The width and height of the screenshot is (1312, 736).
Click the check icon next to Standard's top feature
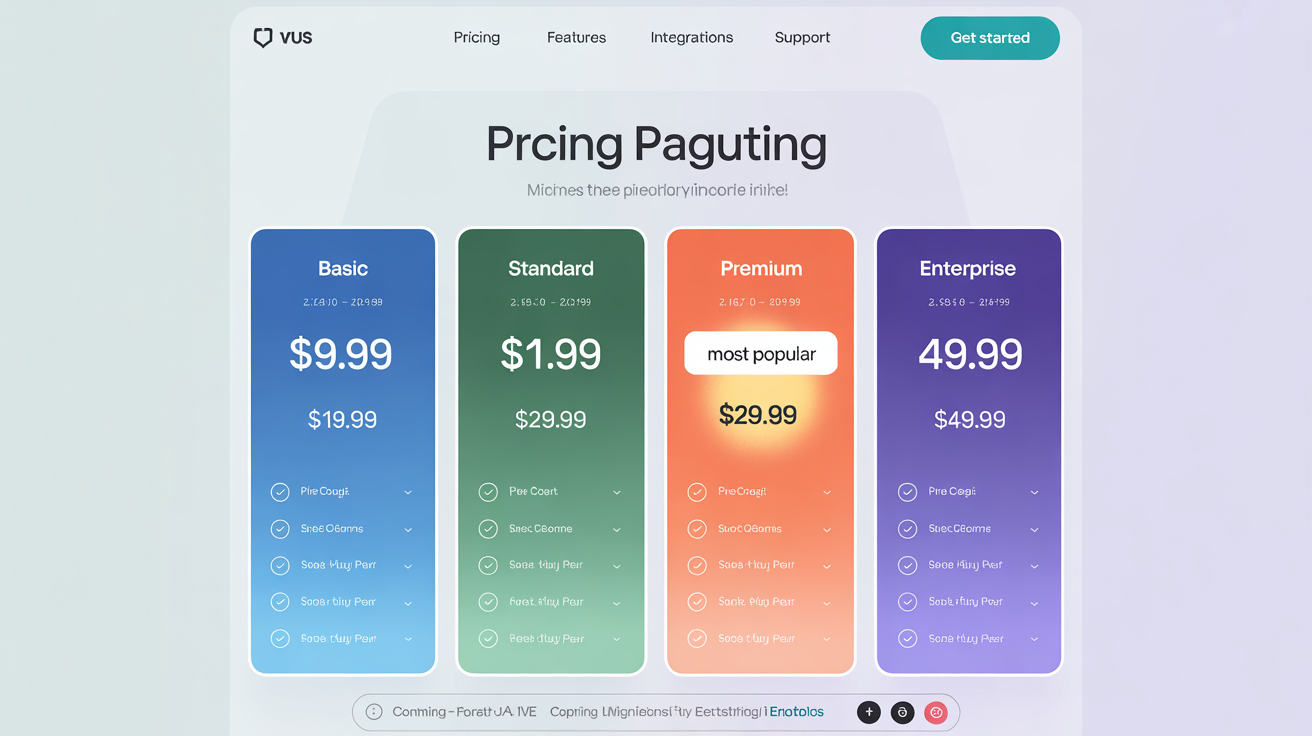pos(488,491)
